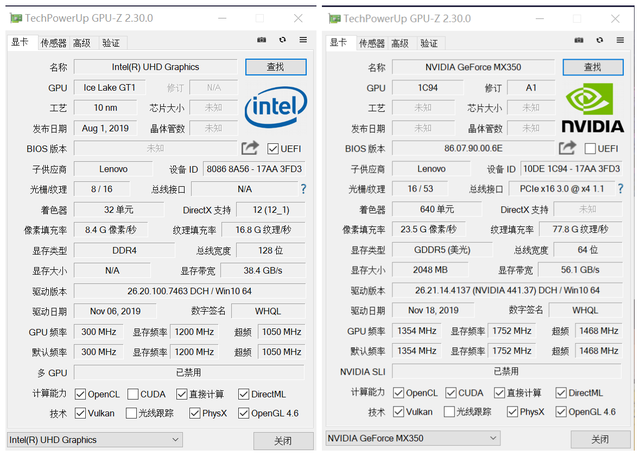This screenshot has height=456, width=640.
Task: Click the NVIDIA logo image
Action: (593, 108)
